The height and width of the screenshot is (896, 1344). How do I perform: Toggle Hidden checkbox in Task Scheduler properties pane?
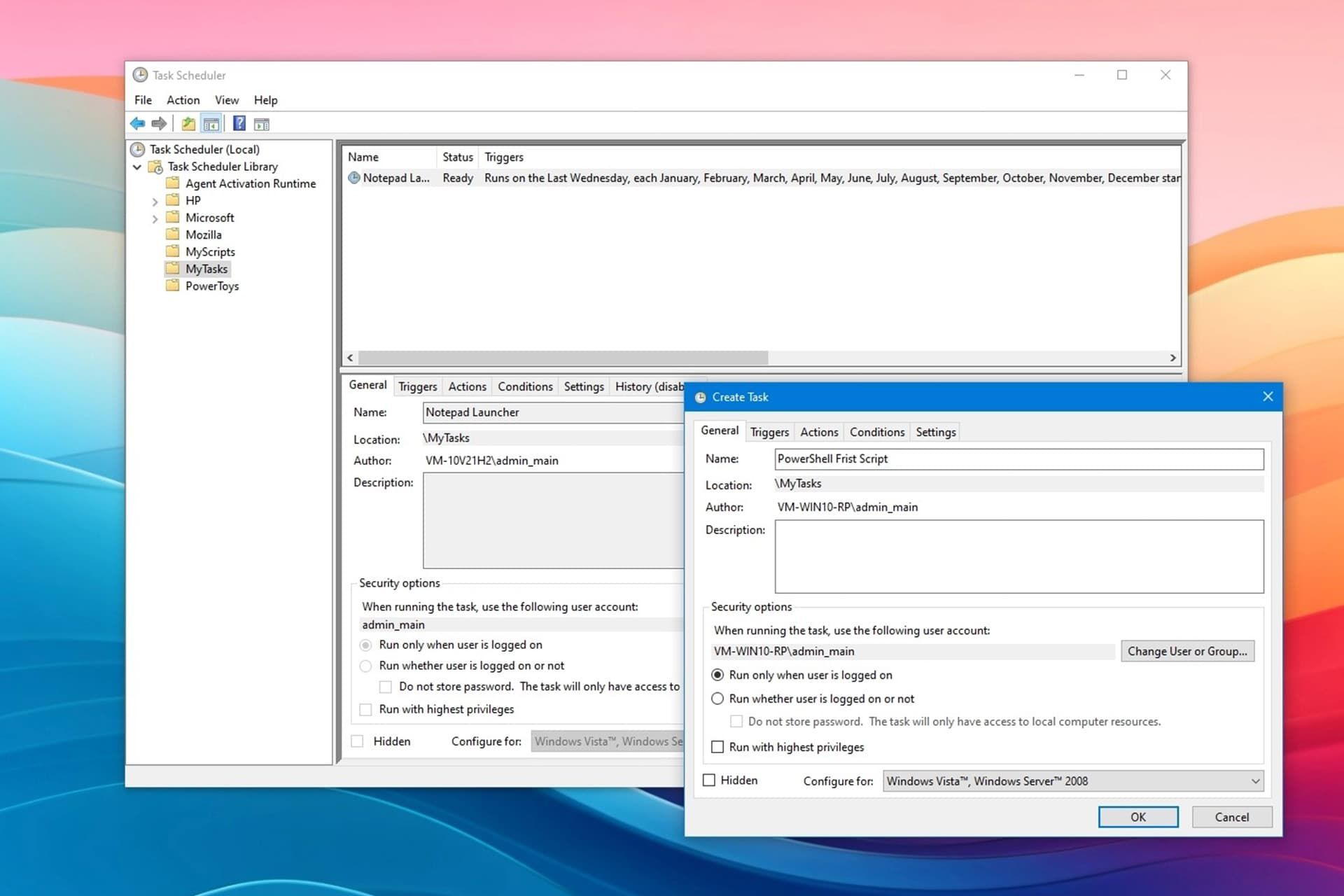click(358, 741)
